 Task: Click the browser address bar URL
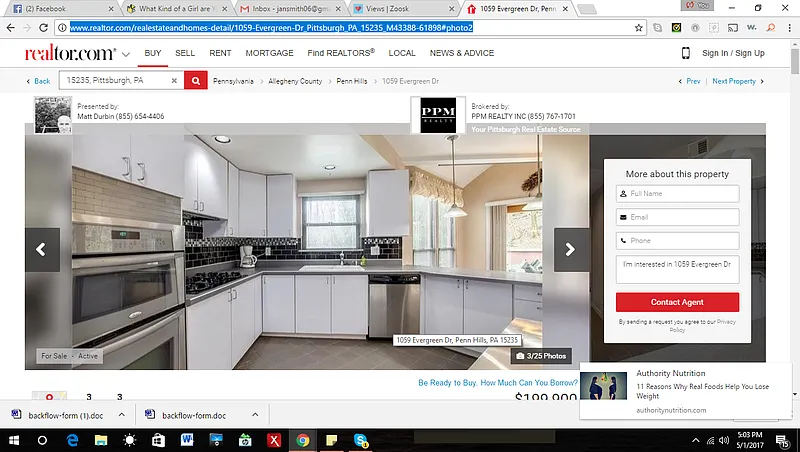(271, 28)
